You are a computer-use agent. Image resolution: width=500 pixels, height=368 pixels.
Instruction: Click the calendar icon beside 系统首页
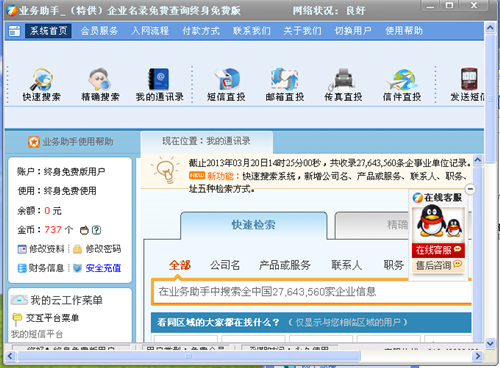(x=14, y=31)
